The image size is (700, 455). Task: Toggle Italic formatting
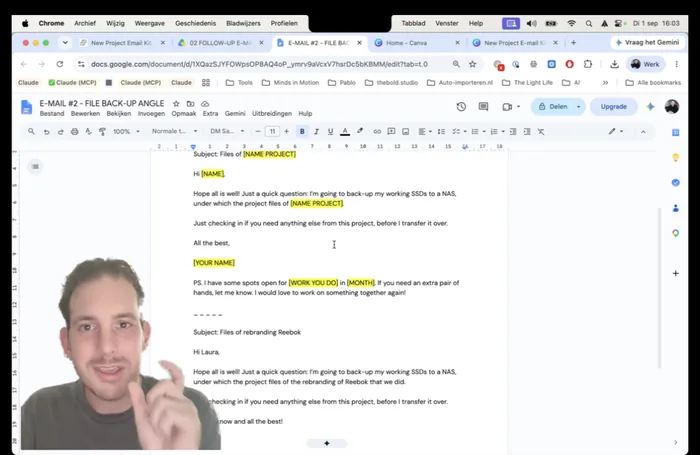pos(316,132)
